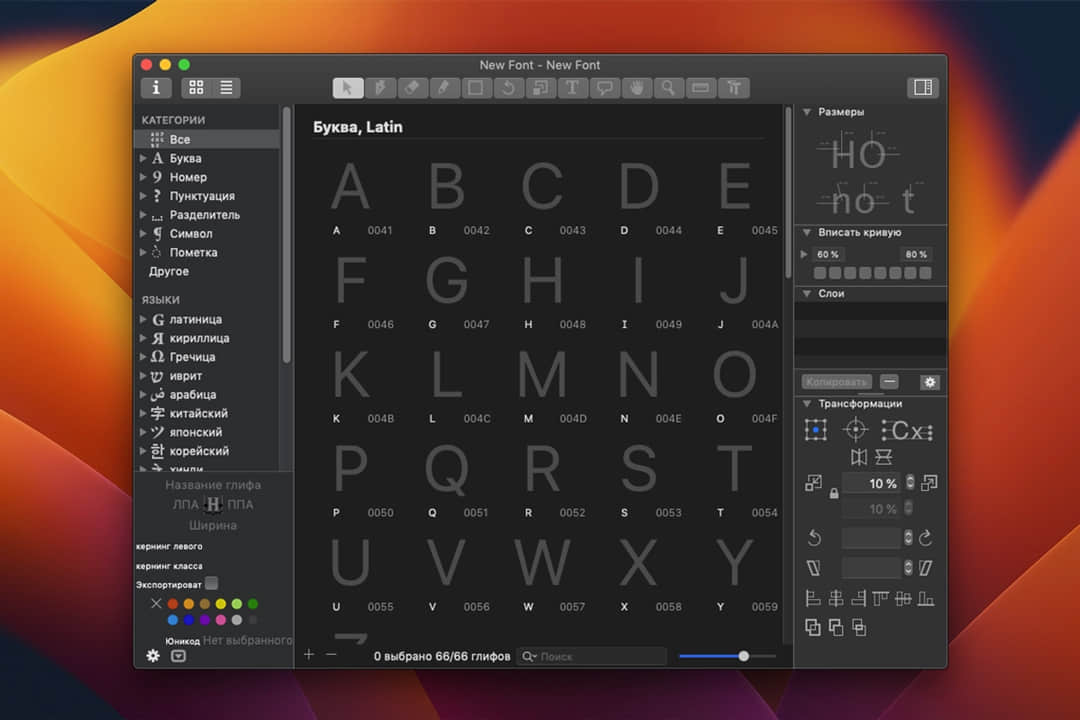
Task: Expand the кириллица language group
Action: pos(143,339)
